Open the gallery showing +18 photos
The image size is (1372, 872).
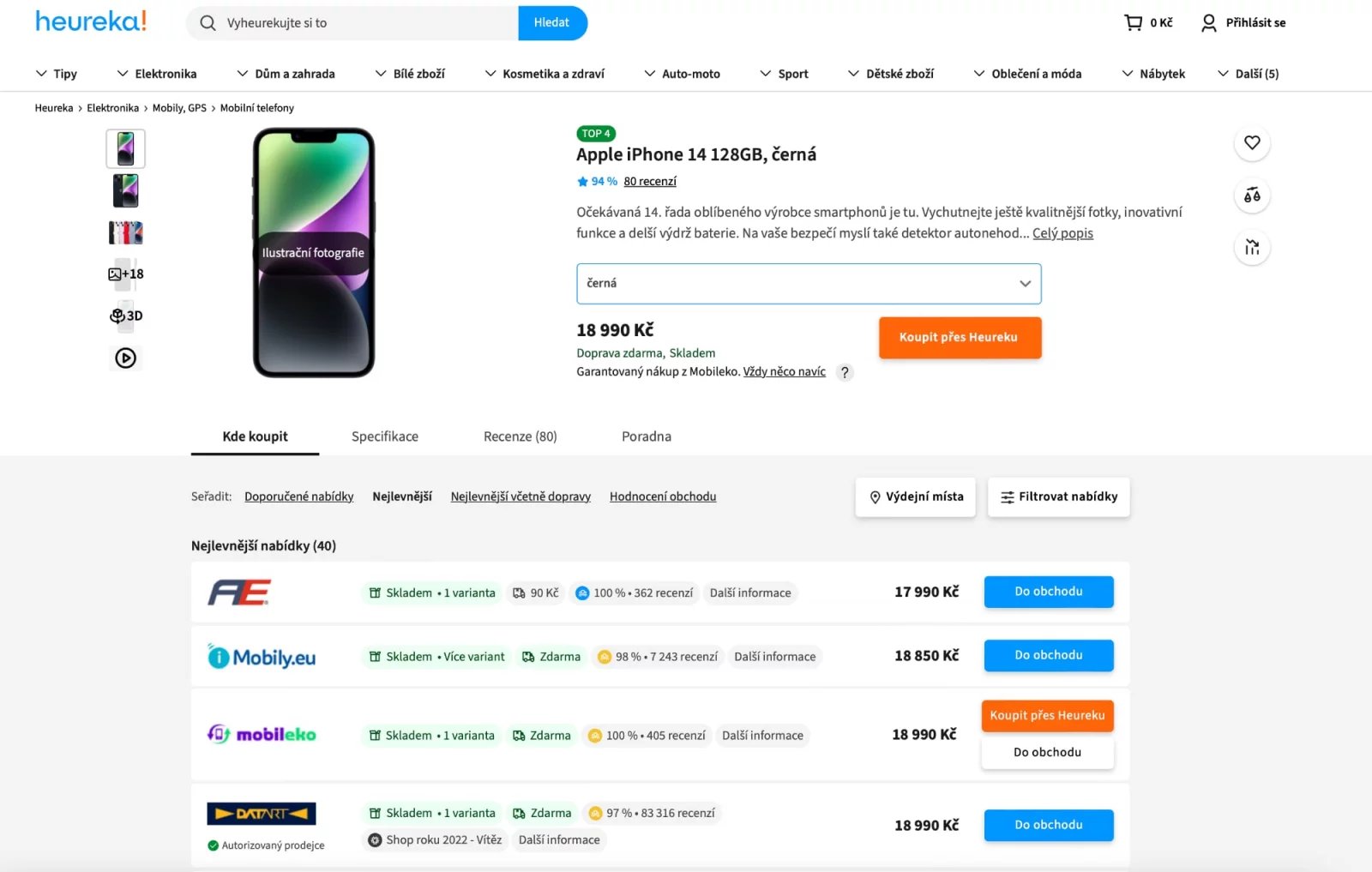pos(125,274)
